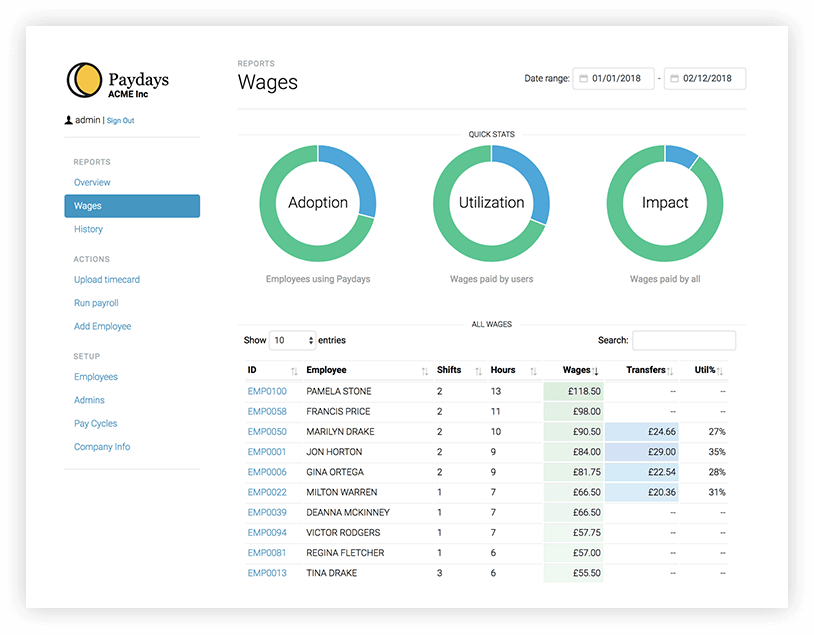This screenshot has width=814, height=635.
Task: Open Employees setup page
Action: pyautogui.click(x=96, y=377)
